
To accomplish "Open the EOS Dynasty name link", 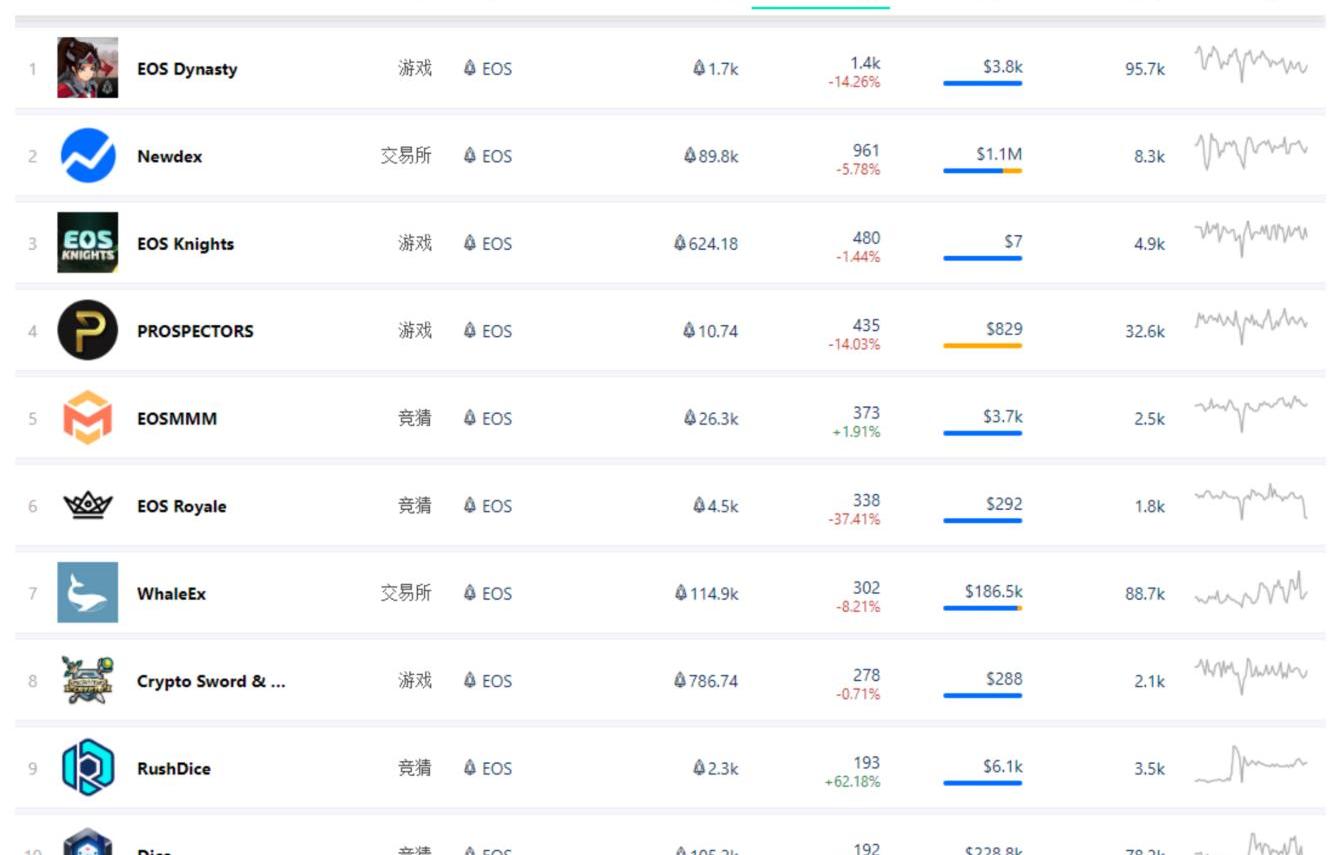I will click(187, 69).
